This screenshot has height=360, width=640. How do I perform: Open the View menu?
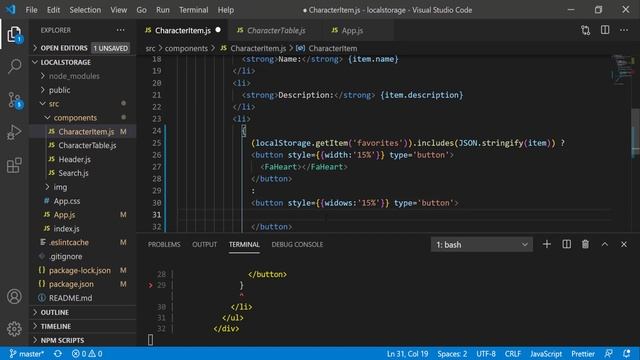[x=118, y=10]
